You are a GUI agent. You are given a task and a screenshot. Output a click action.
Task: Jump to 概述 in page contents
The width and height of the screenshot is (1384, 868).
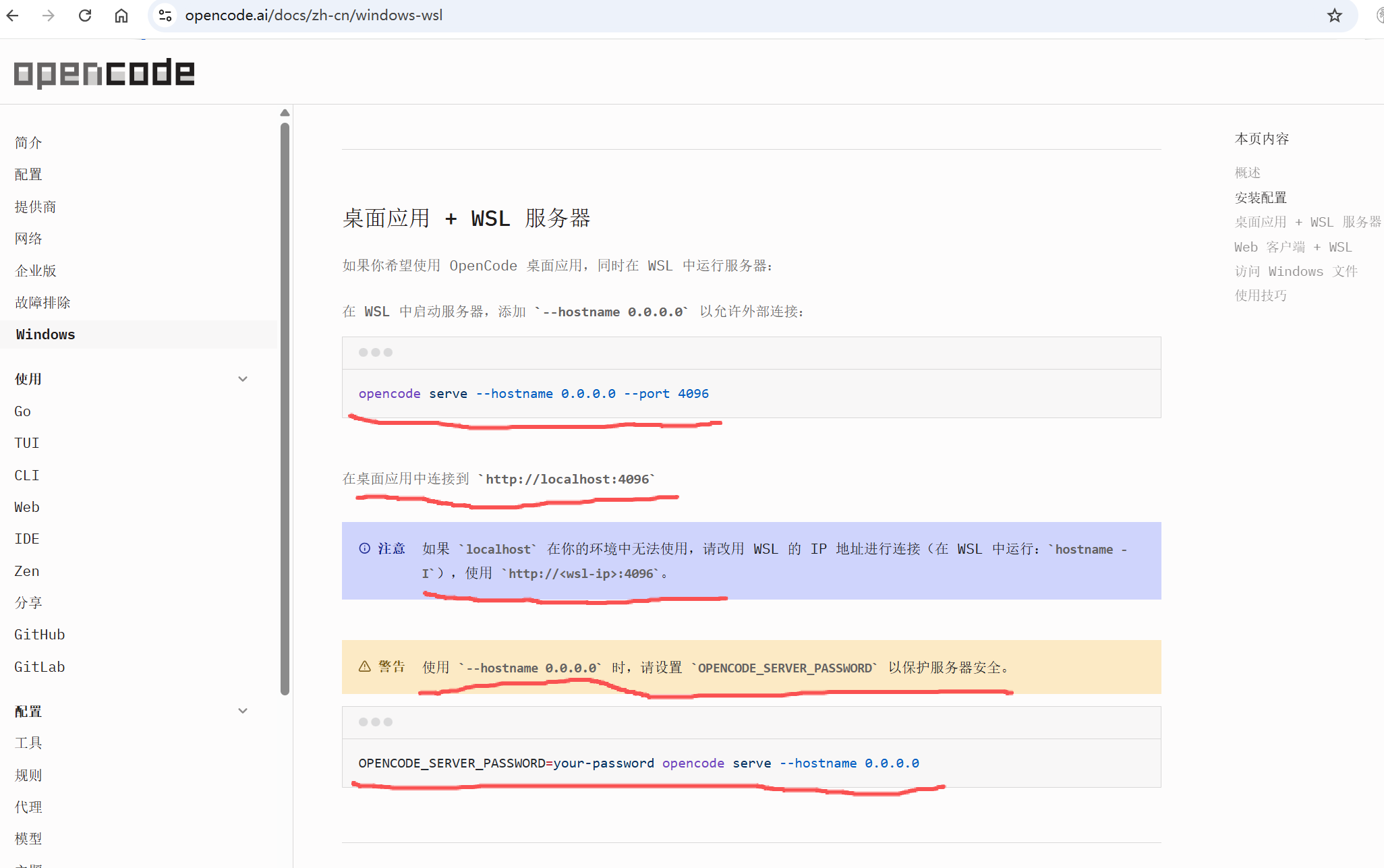click(1247, 173)
